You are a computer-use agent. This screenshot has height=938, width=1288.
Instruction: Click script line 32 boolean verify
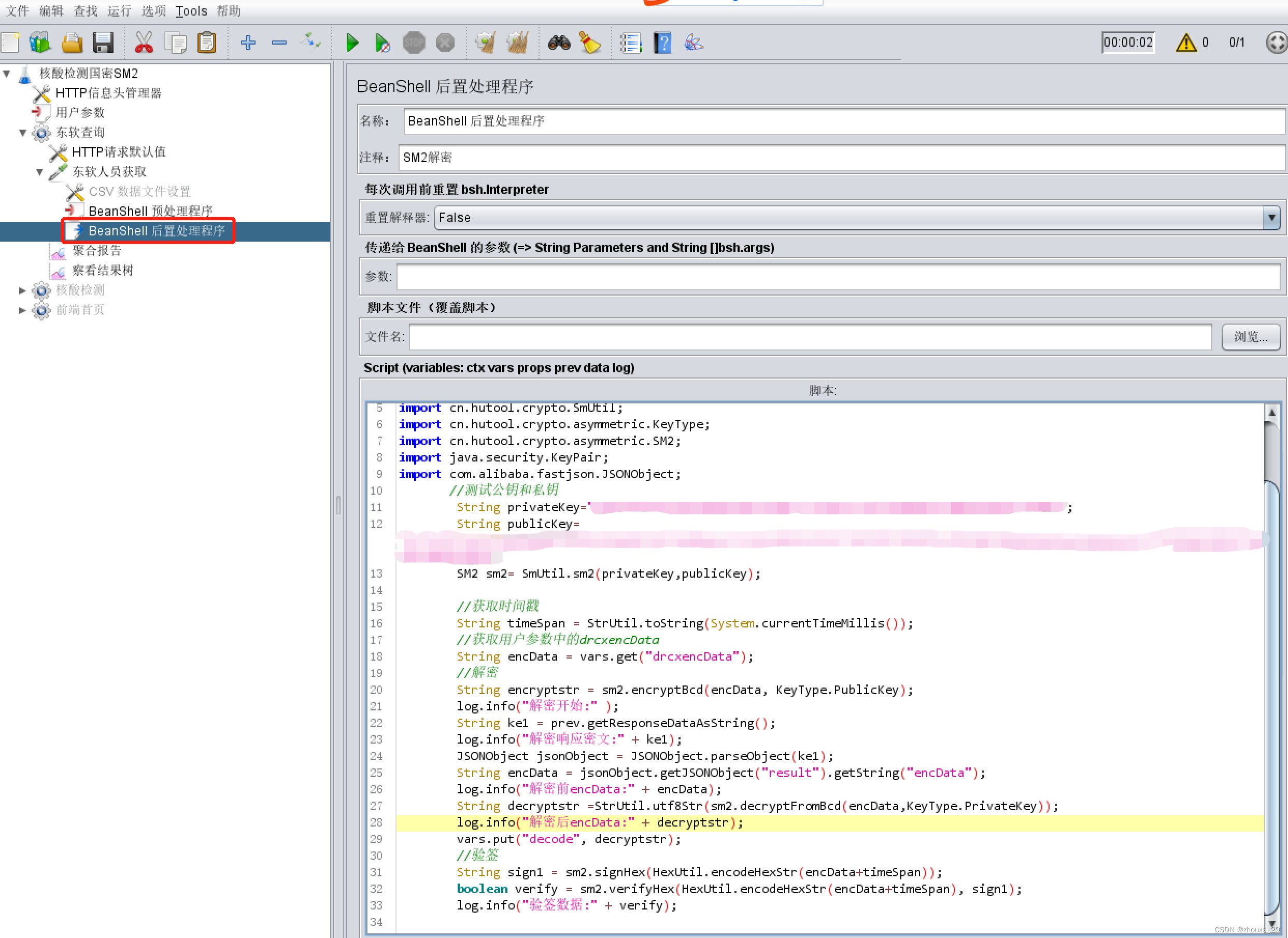(739, 889)
